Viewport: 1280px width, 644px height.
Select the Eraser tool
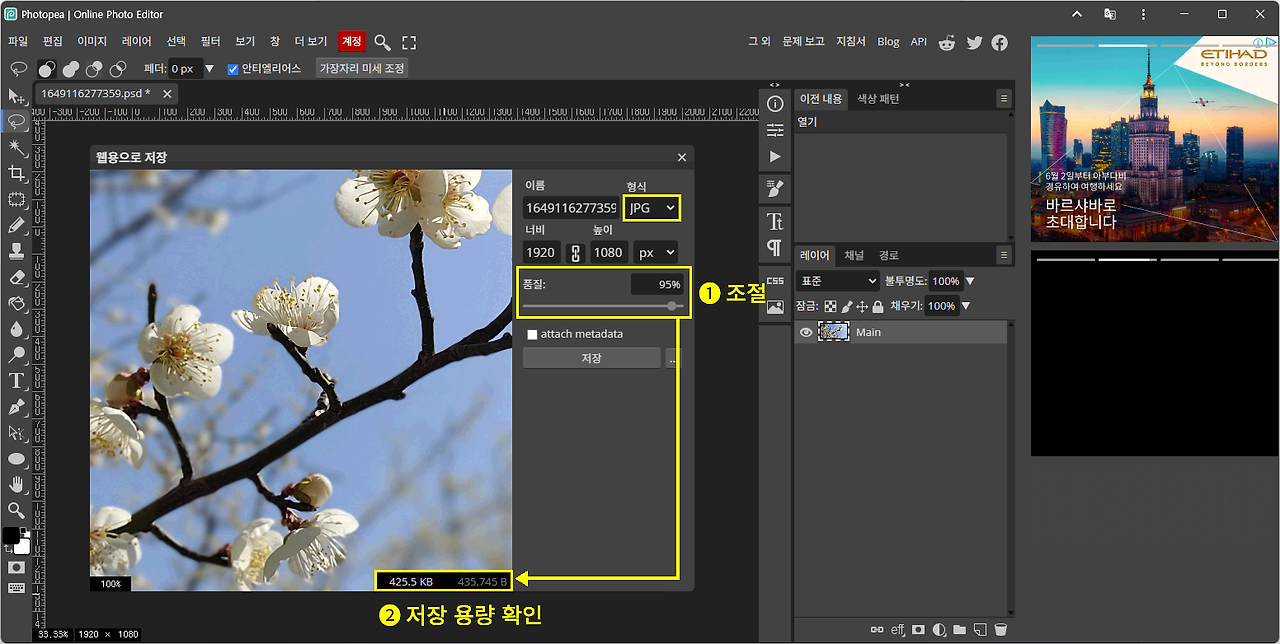pos(16,277)
